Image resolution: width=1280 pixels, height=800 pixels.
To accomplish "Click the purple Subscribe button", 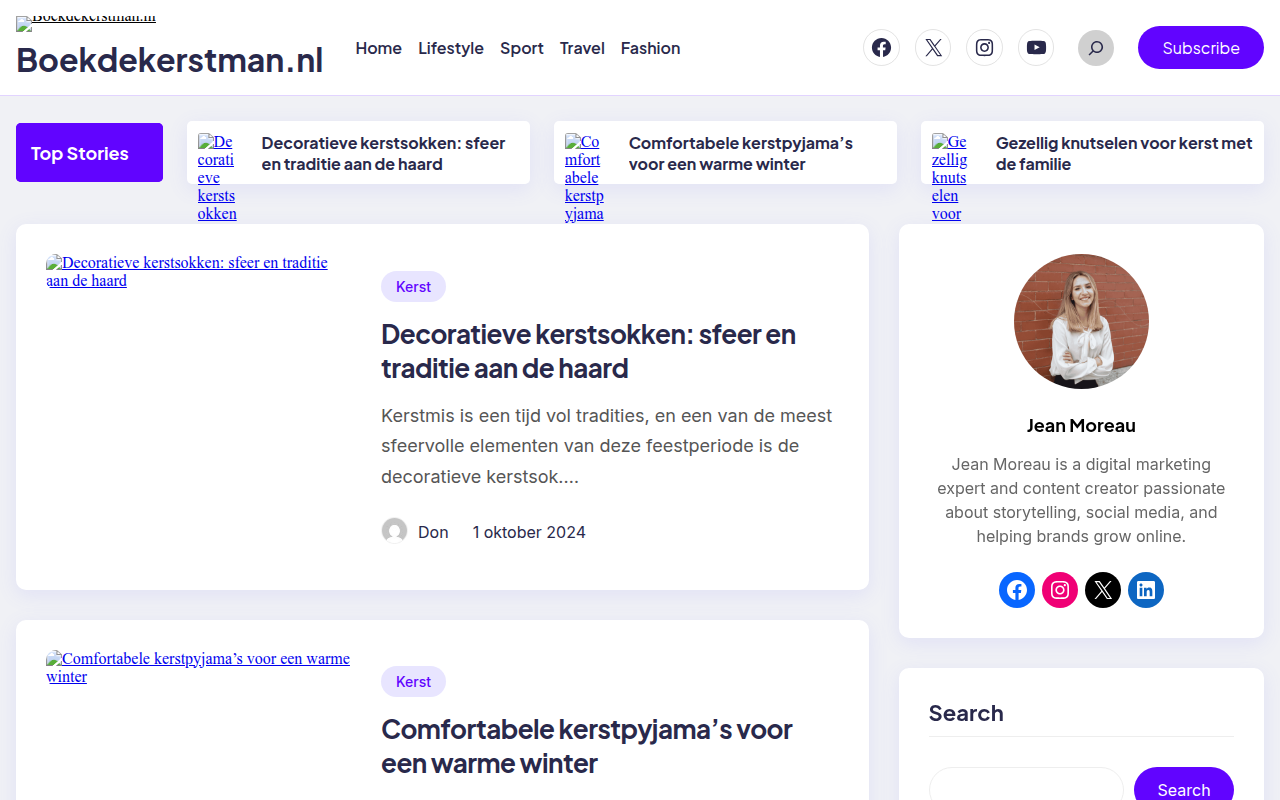I will pyautogui.click(x=1201, y=48).
